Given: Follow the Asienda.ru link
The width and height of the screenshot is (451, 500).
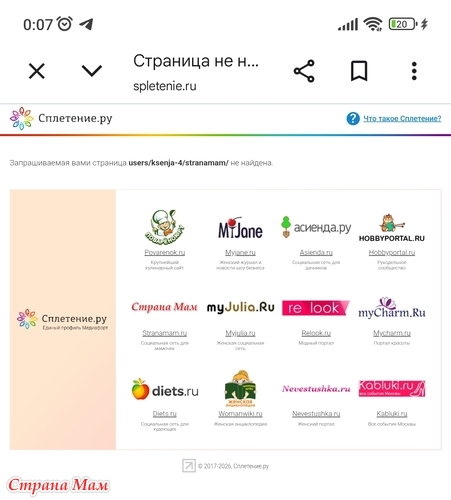Looking at the screenshot, I should (x=316, y=253).
